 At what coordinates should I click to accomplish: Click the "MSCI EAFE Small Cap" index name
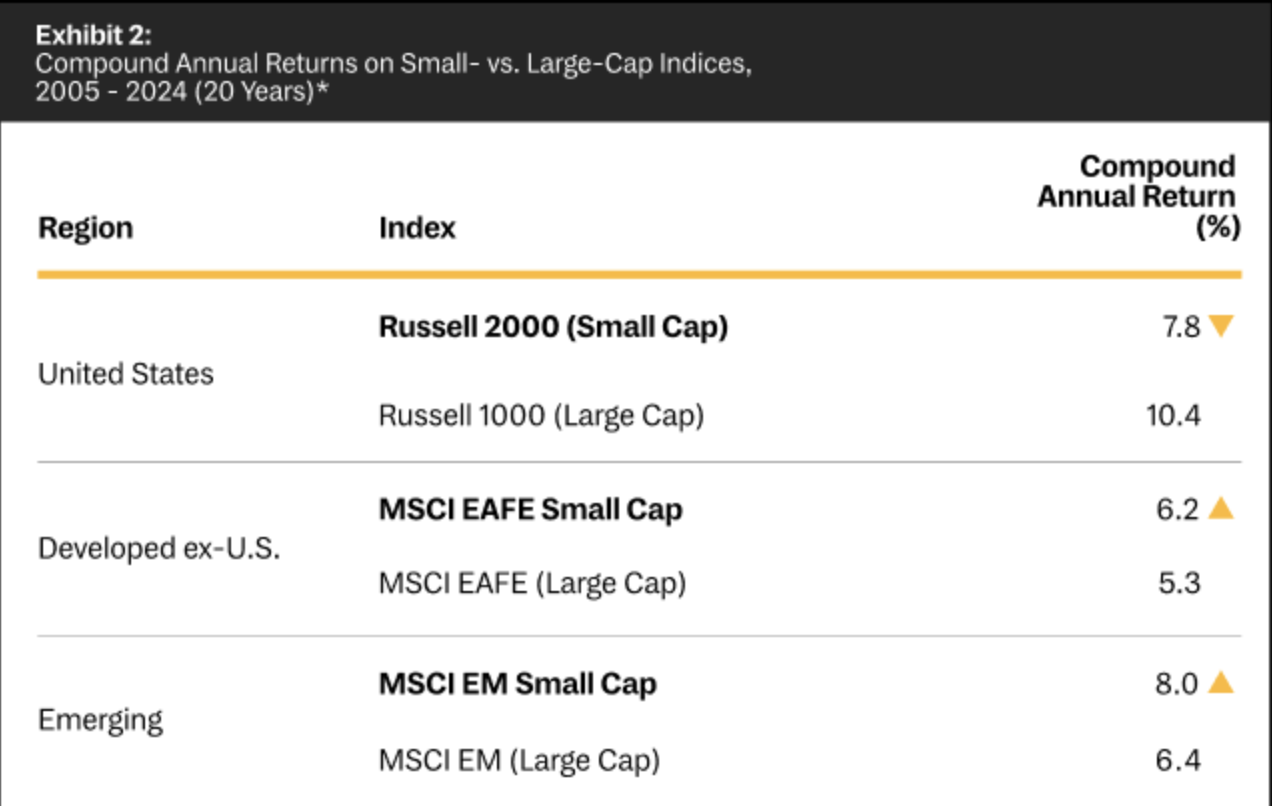click(x=530, y=509)
